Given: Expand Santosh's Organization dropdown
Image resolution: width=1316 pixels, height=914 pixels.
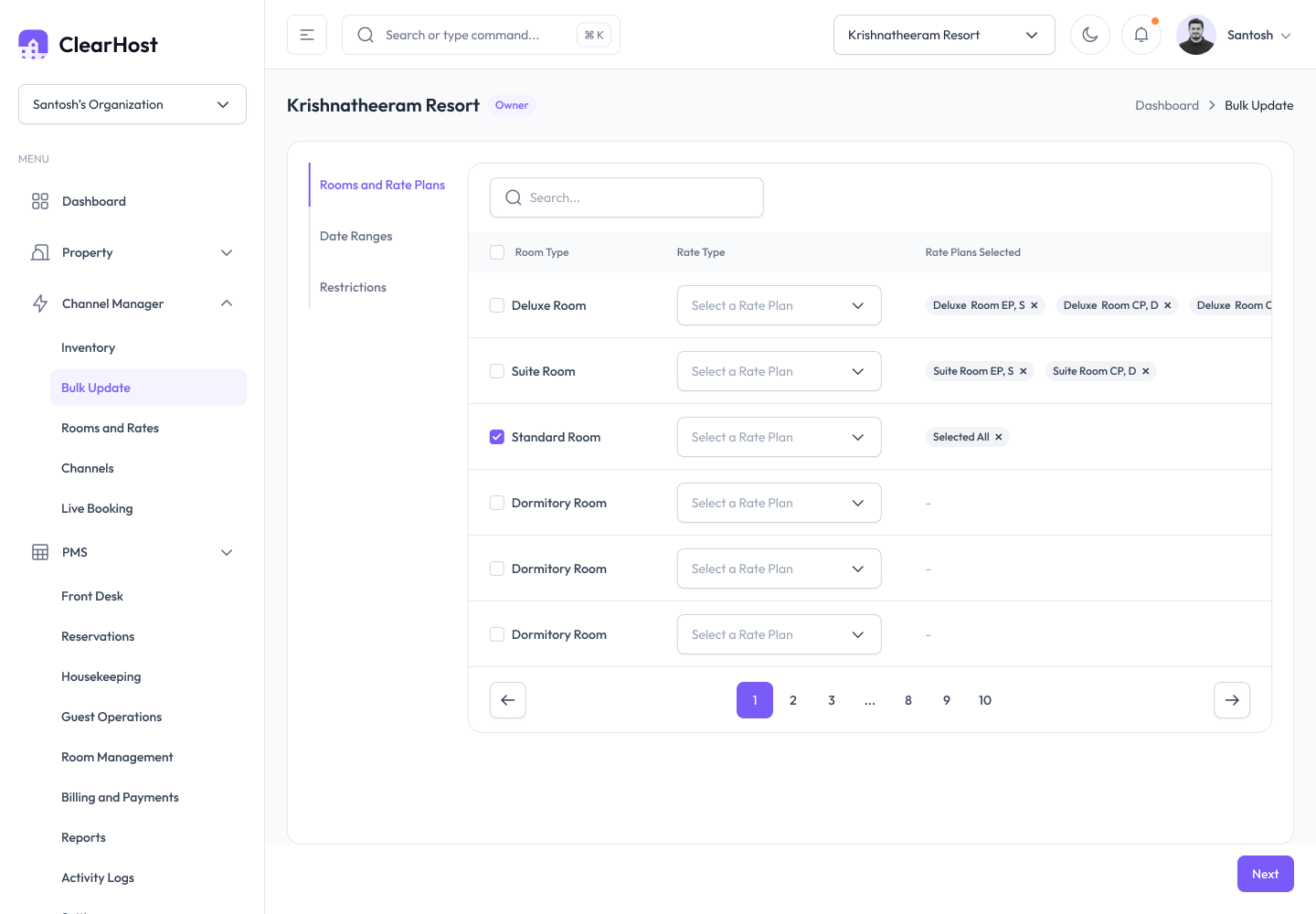Looking at the screenshot, I should tap(133, 104).
